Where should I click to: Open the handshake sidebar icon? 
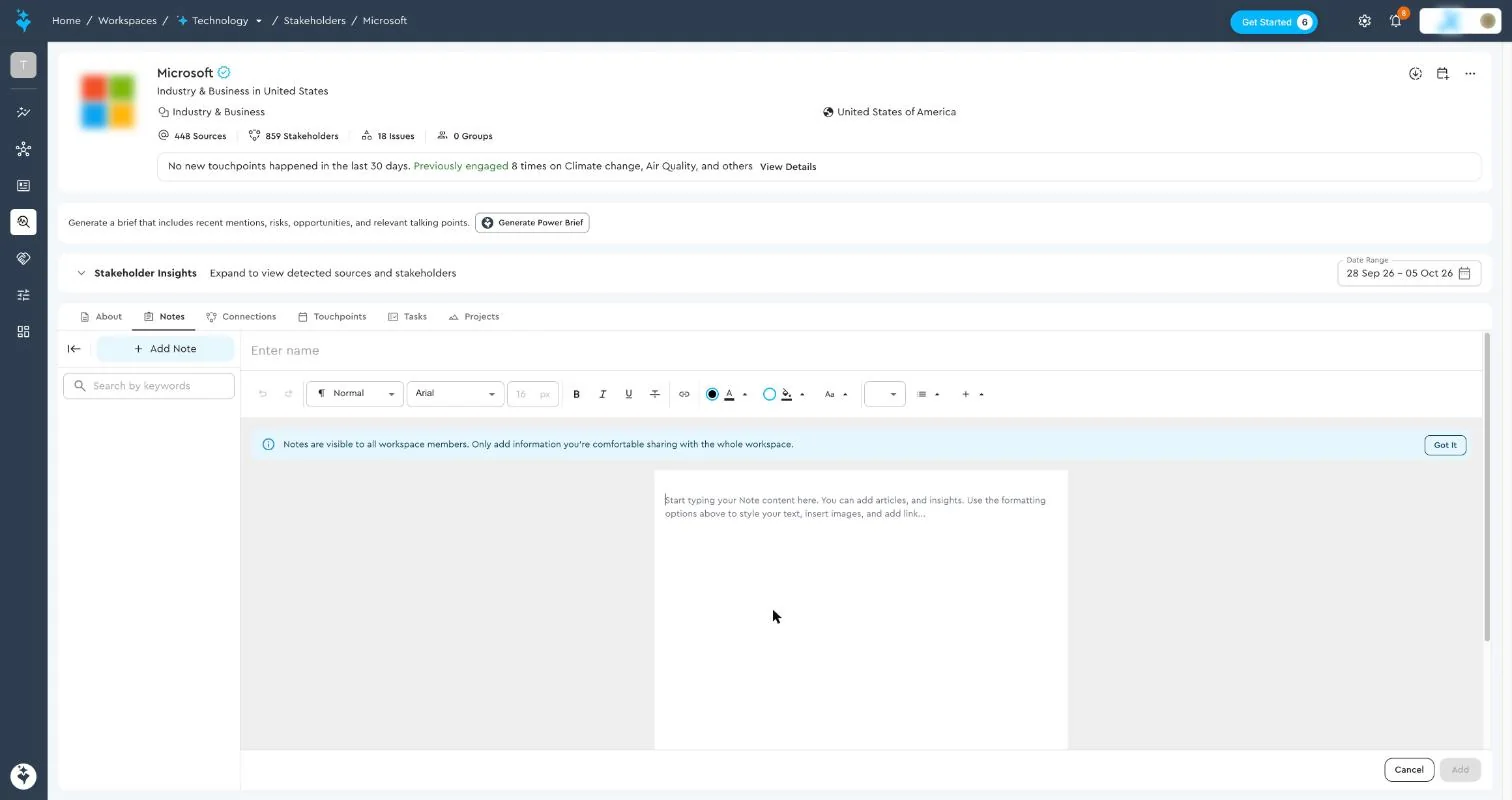[23, 258]
